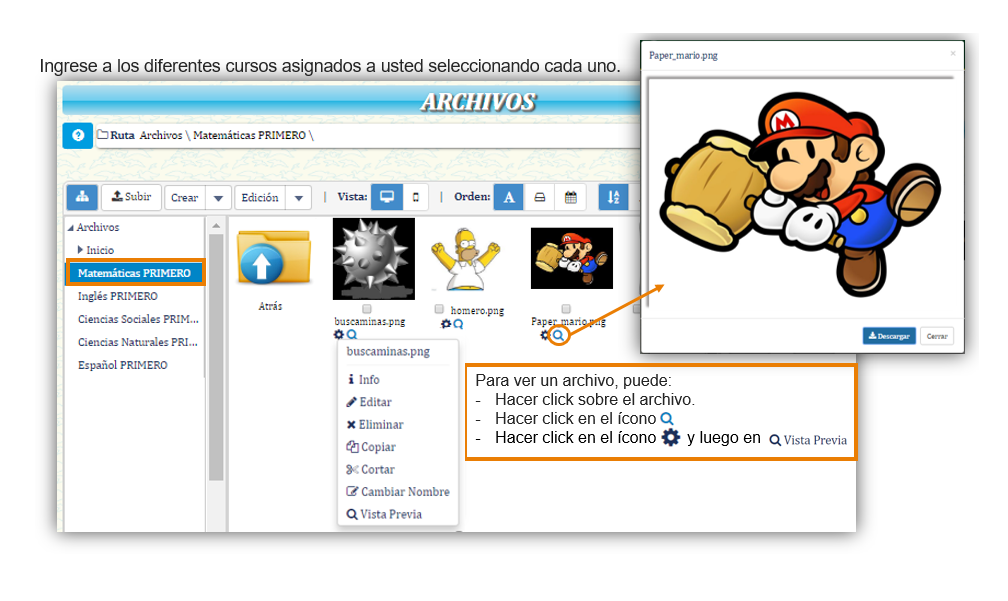Screen dimensions: 1008x601
Task: Choose Cortar in the context menu
Action: [370, 470]
